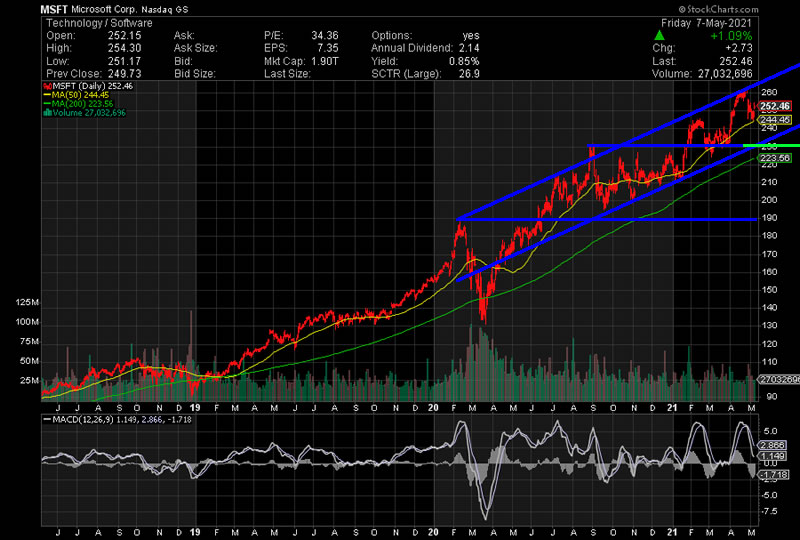The image size is (800, 540).
Task: Click the Technology / Software sector label
Action: click(99, 23)
